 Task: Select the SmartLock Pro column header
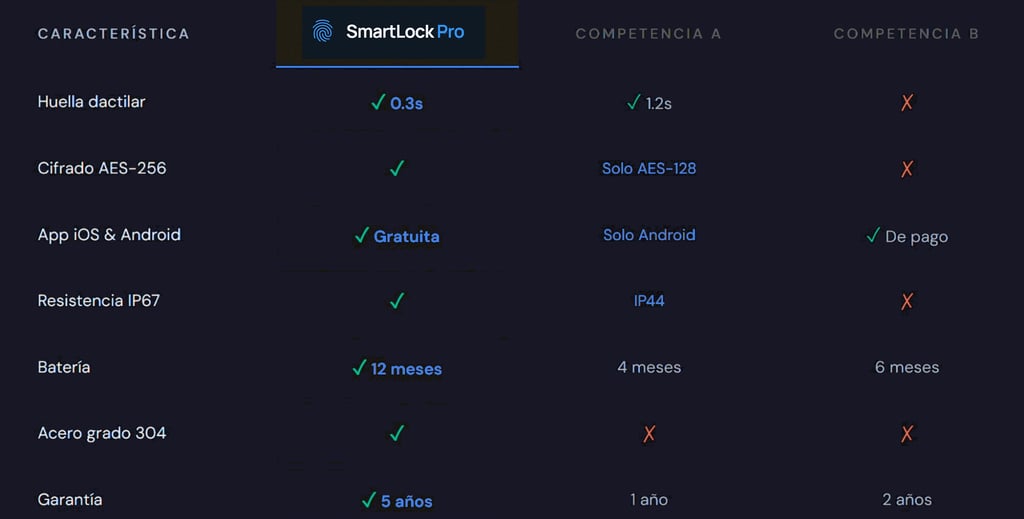click(397, 32)
